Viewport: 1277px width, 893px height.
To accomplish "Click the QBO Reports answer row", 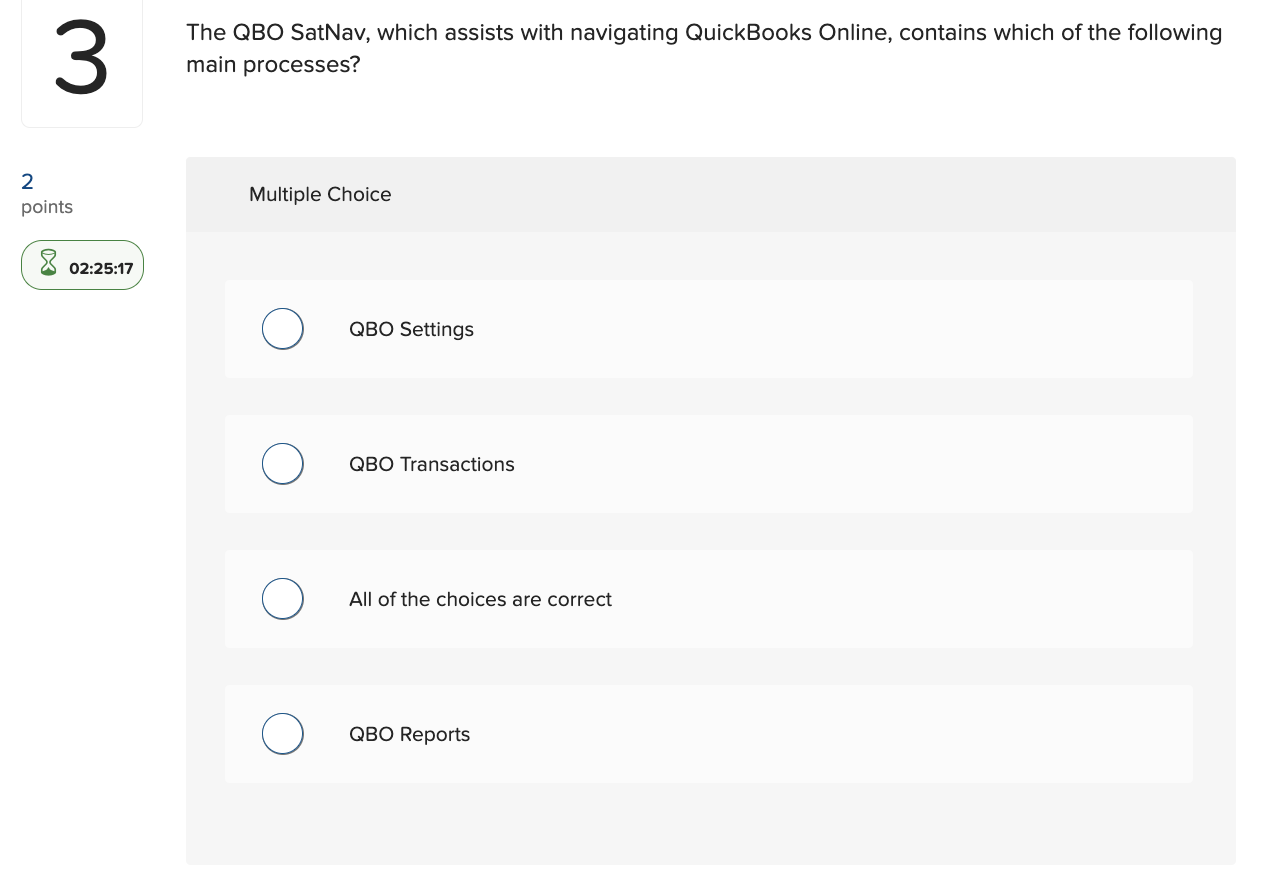I will click(800, 733).
